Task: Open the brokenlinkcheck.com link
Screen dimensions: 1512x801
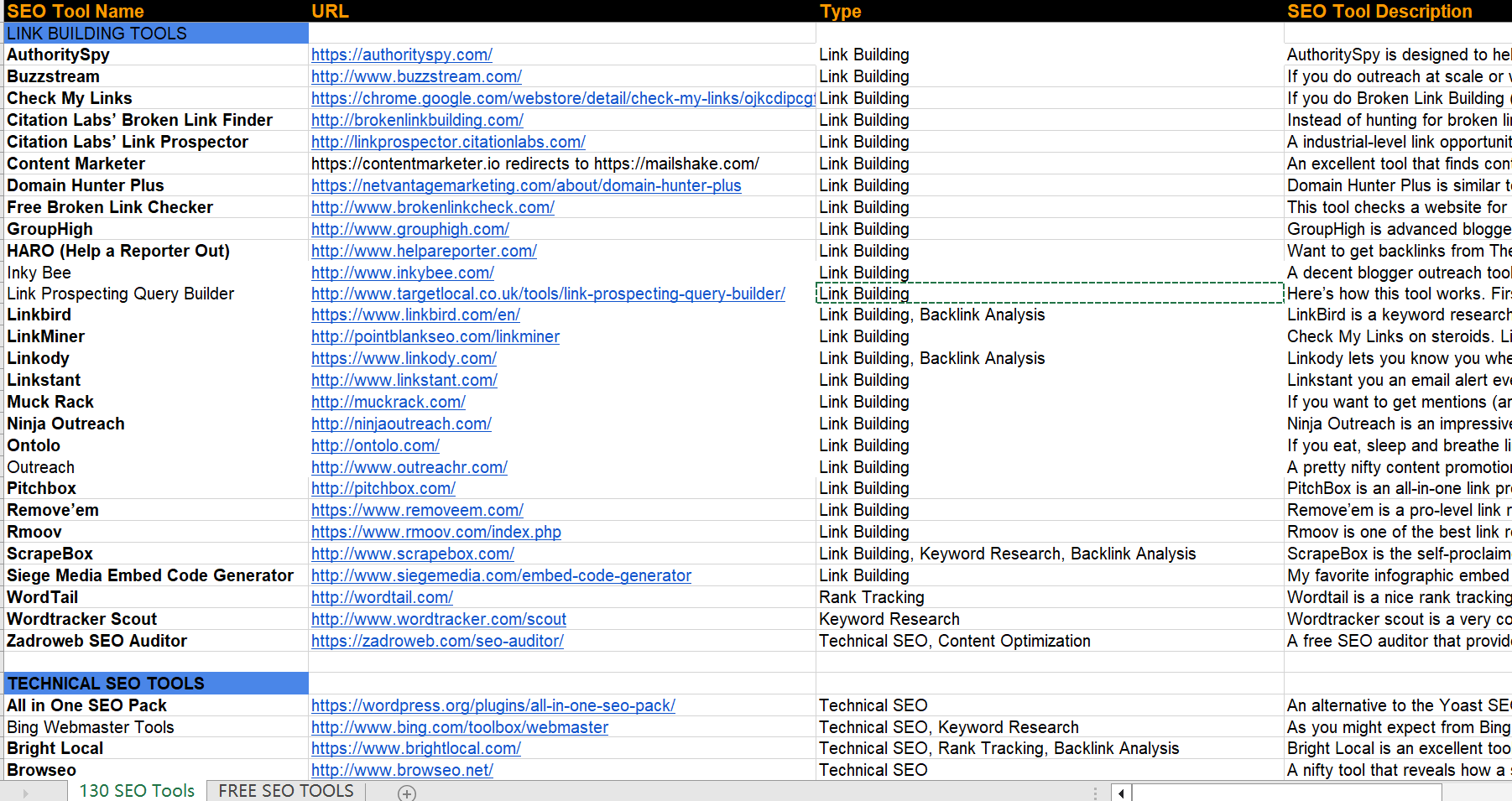Action: tap(433, 207)
